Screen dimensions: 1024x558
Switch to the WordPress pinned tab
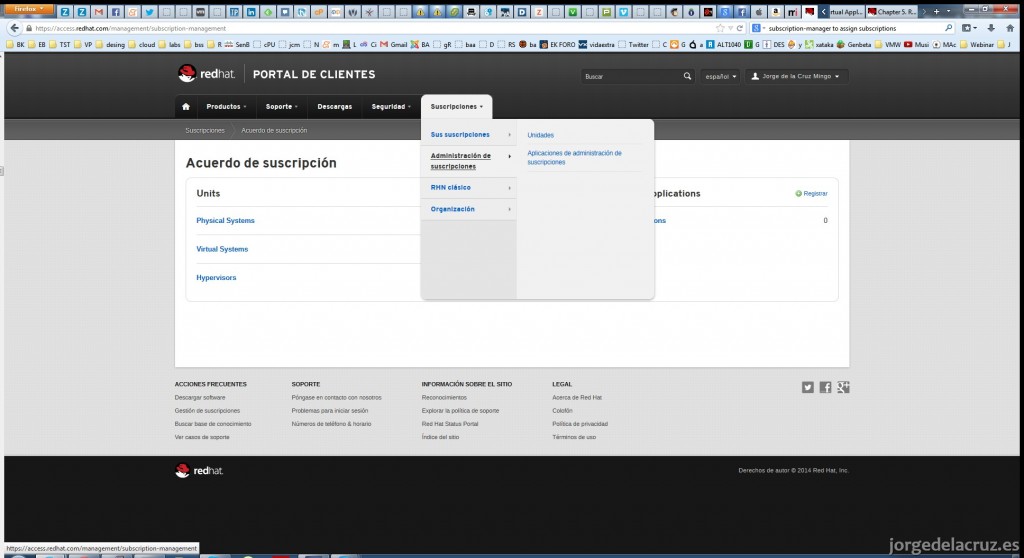click(353, 12)
